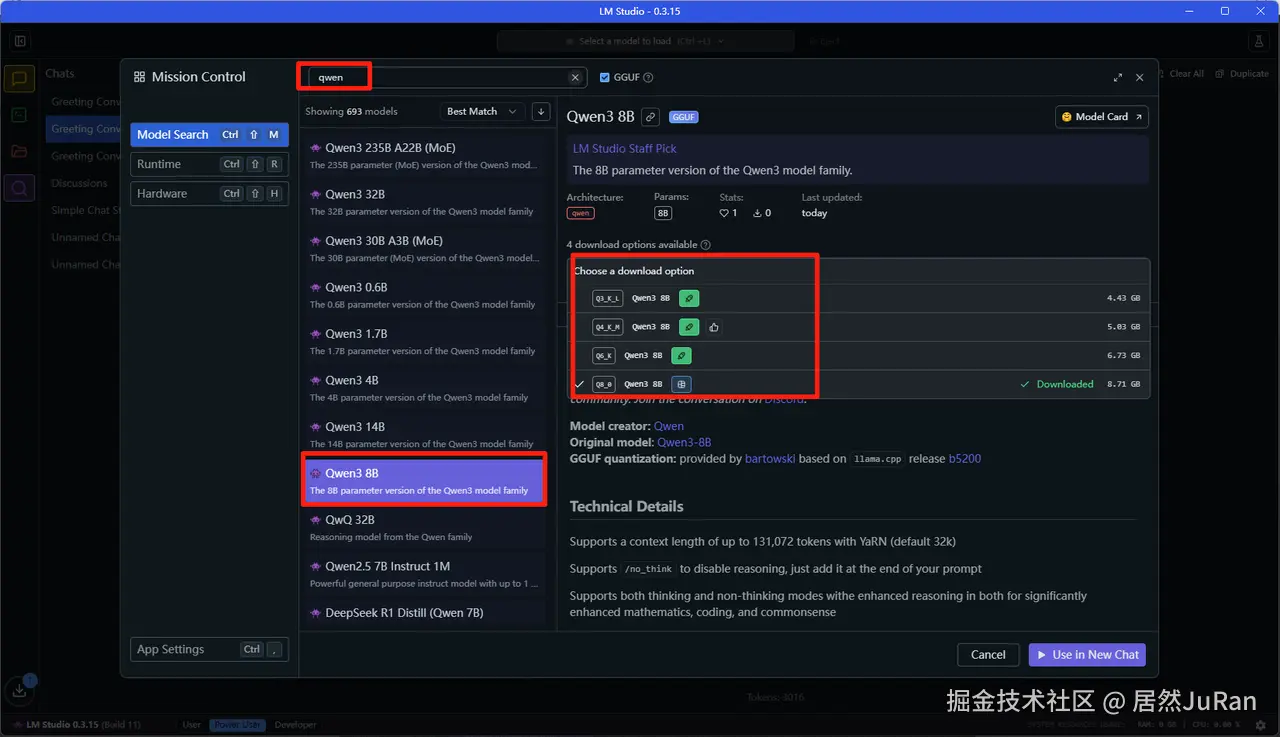
Task: Click the LM Studio Staff Pick label
Action: pyautogui.click(x=625, y=149)
